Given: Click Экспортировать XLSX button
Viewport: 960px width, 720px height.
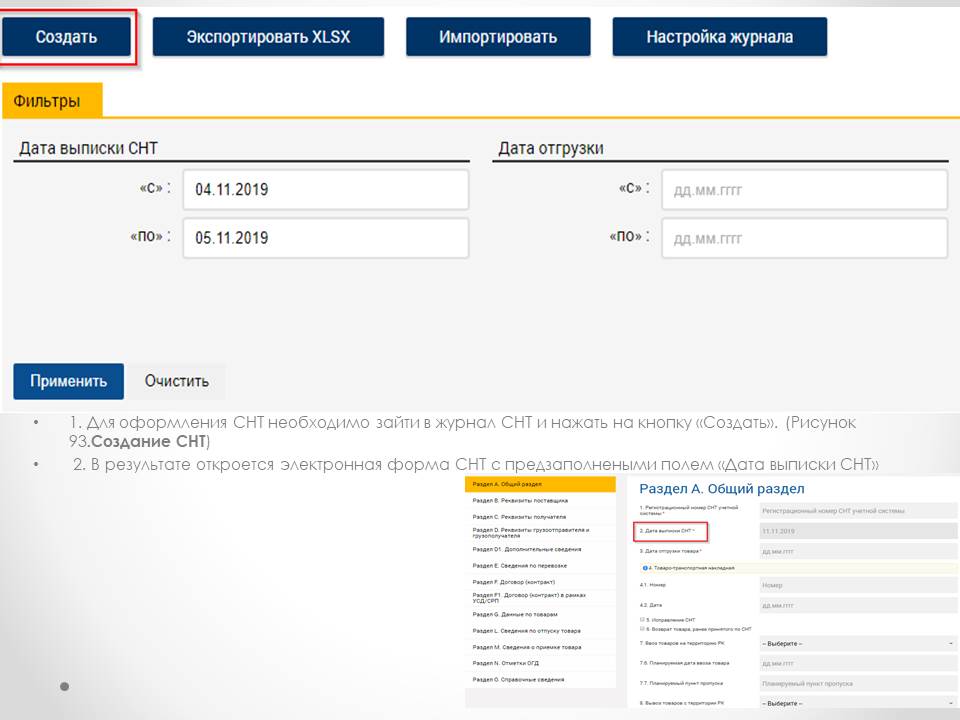Looking at the screenshot, I should 268,37.
